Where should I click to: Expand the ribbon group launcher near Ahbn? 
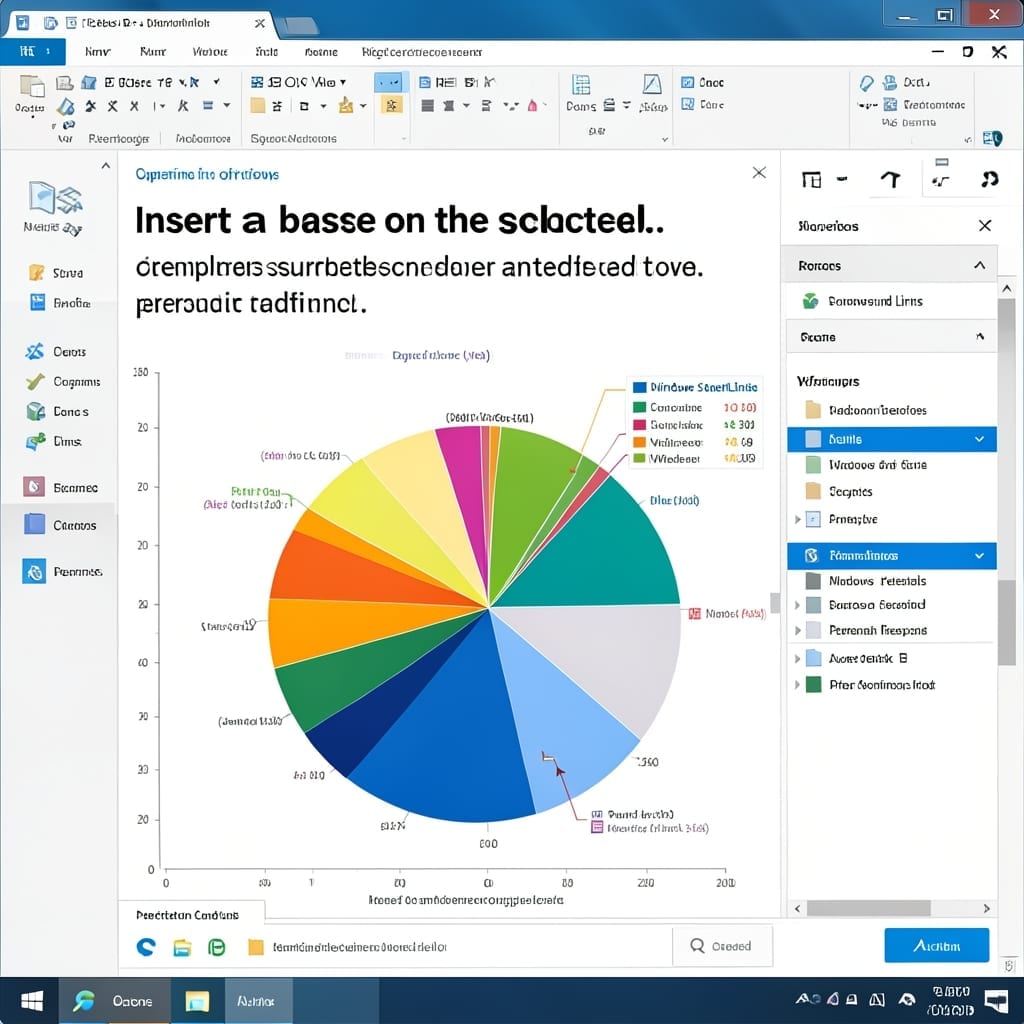[665, 139]
